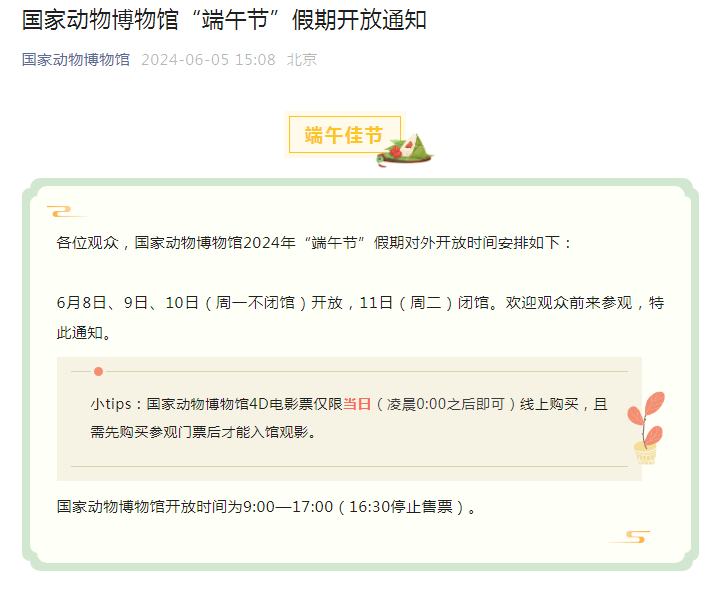
Task: Click the 北京 location label
Action: click(302, 60)
